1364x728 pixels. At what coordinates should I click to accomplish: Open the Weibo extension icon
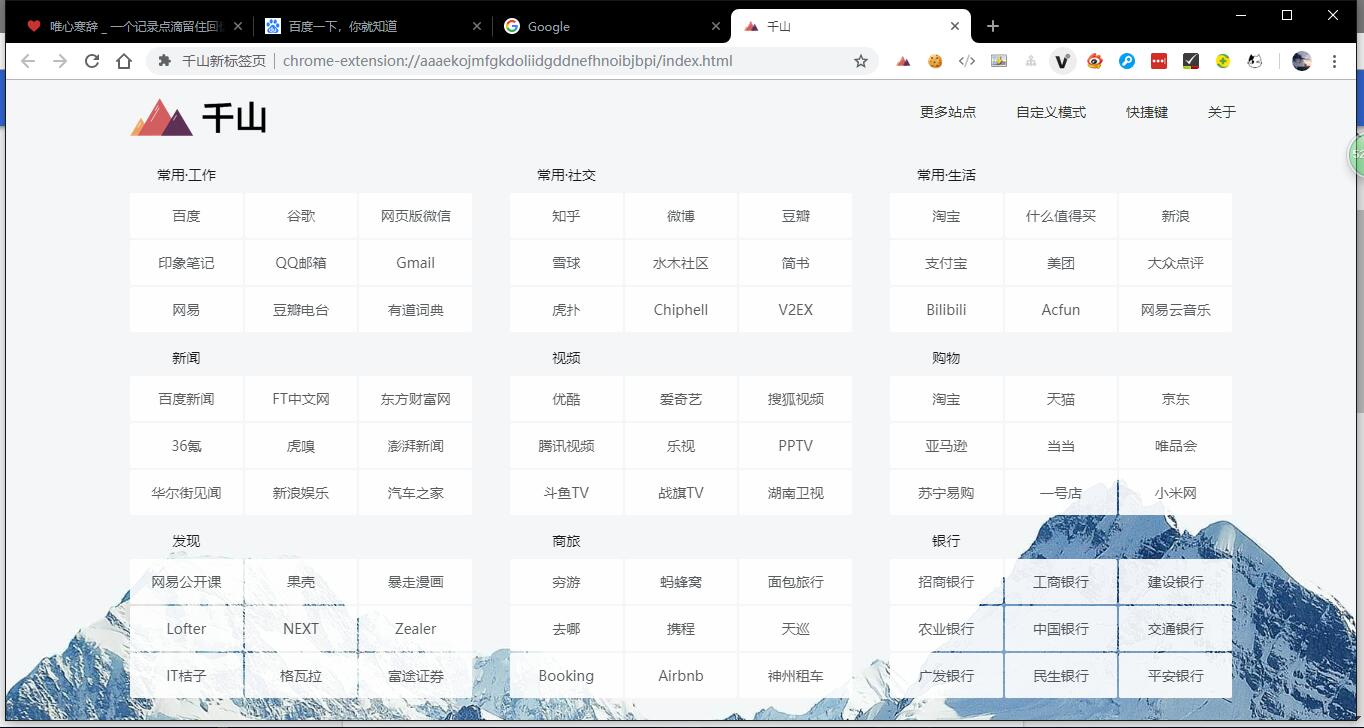(x=1095, y=61)
